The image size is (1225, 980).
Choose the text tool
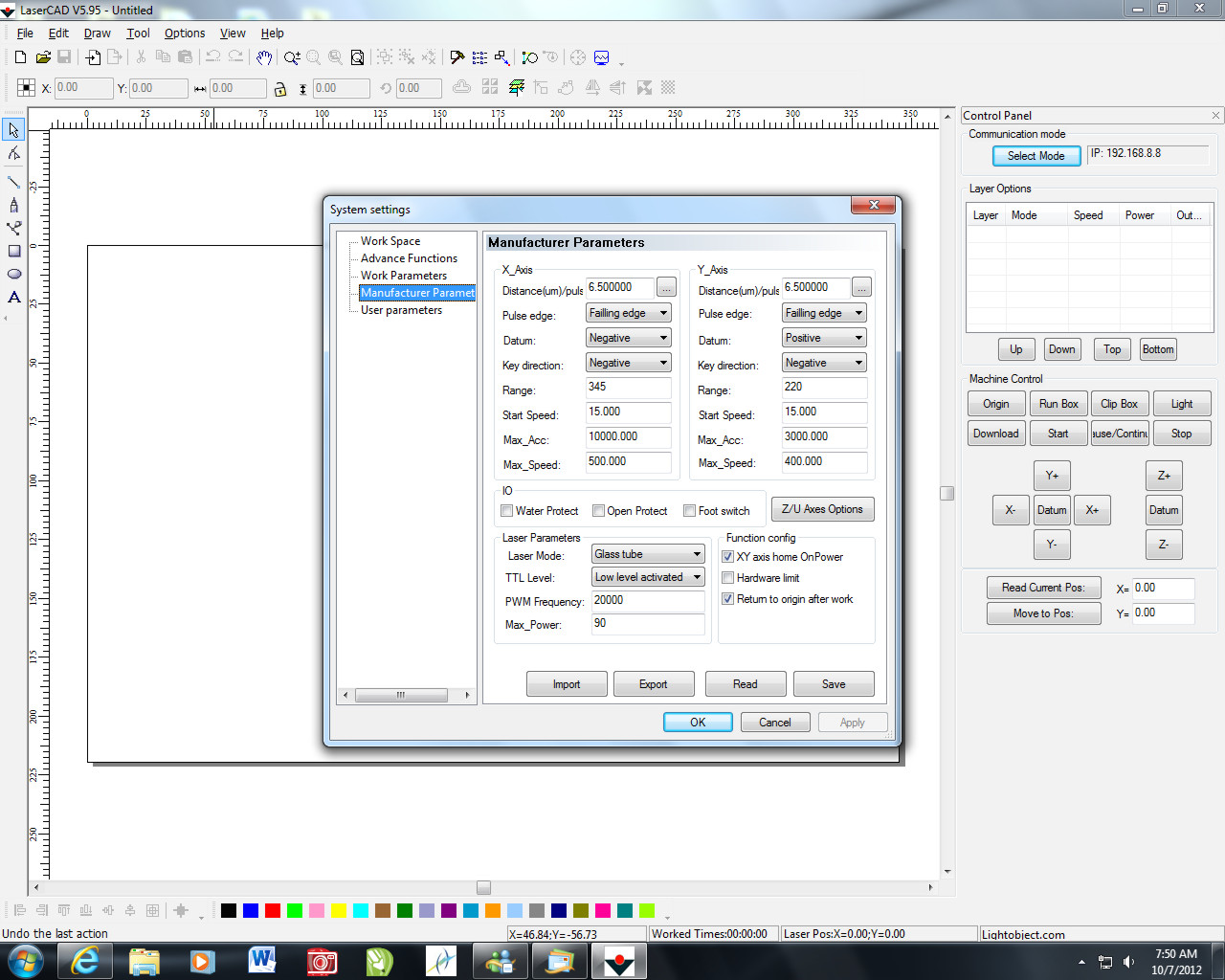(x=14, y=298)
